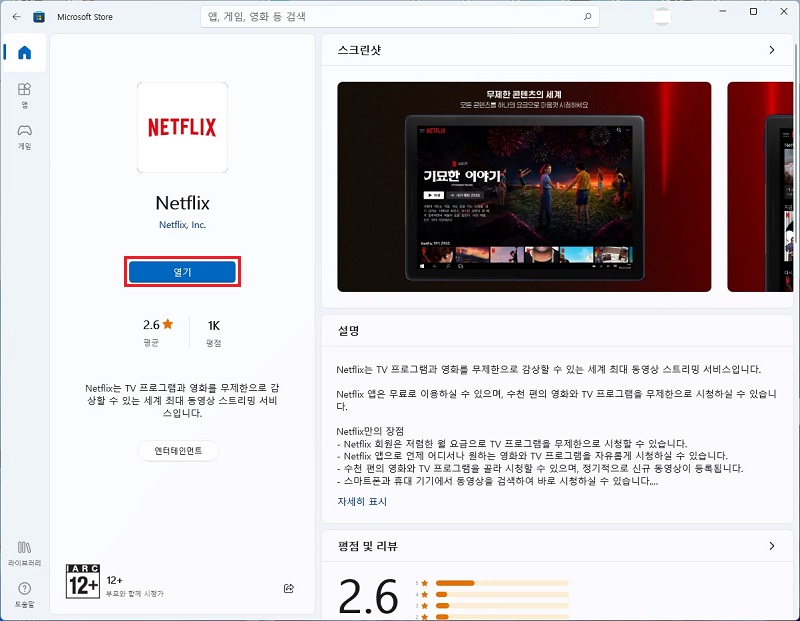This screenshot has width=800, height=621.
Task: Go back with the back arrow
Action: tap(16, 17)
